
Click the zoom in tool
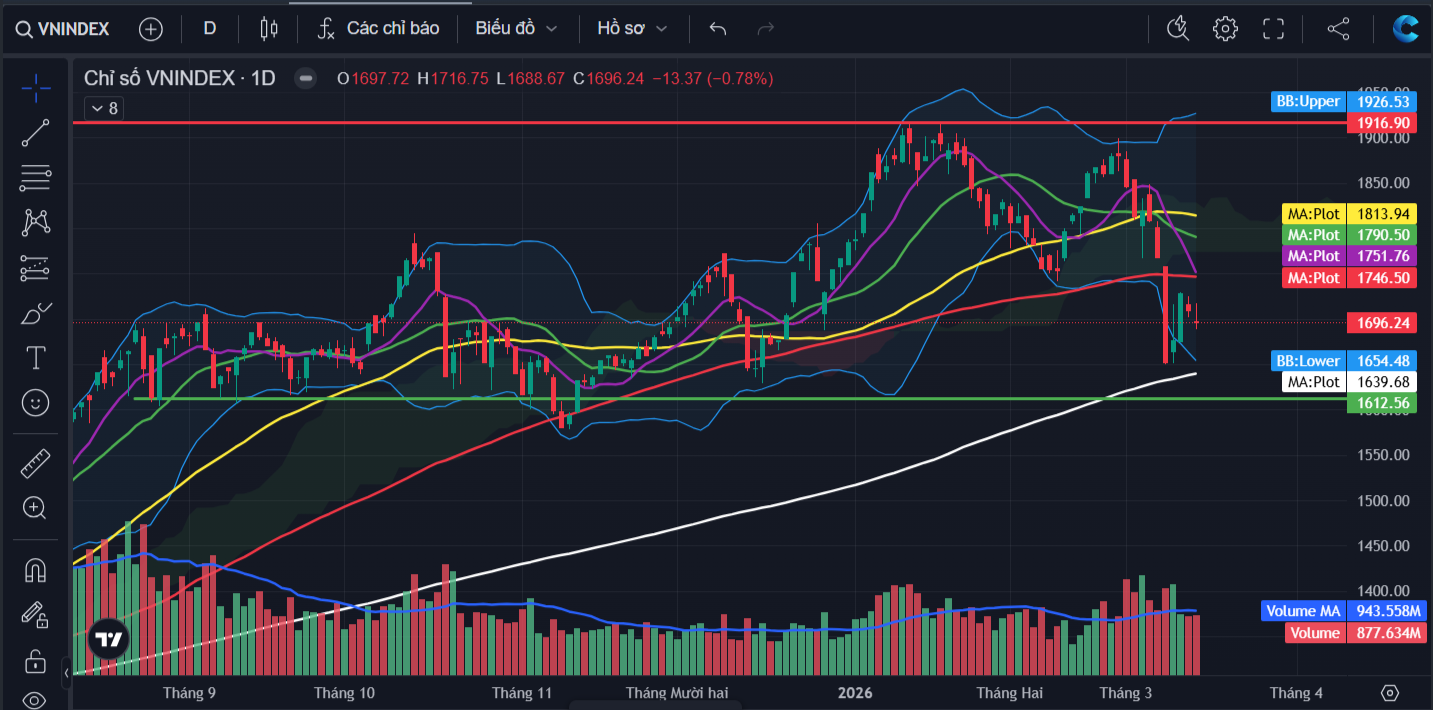(x=36, y=508)
